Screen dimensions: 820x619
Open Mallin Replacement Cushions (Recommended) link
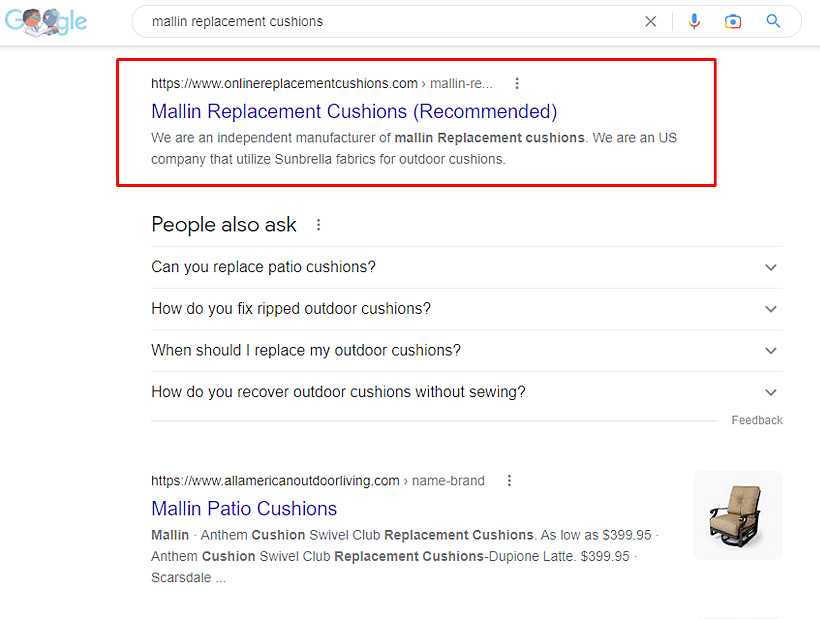(x=354, y=111)
